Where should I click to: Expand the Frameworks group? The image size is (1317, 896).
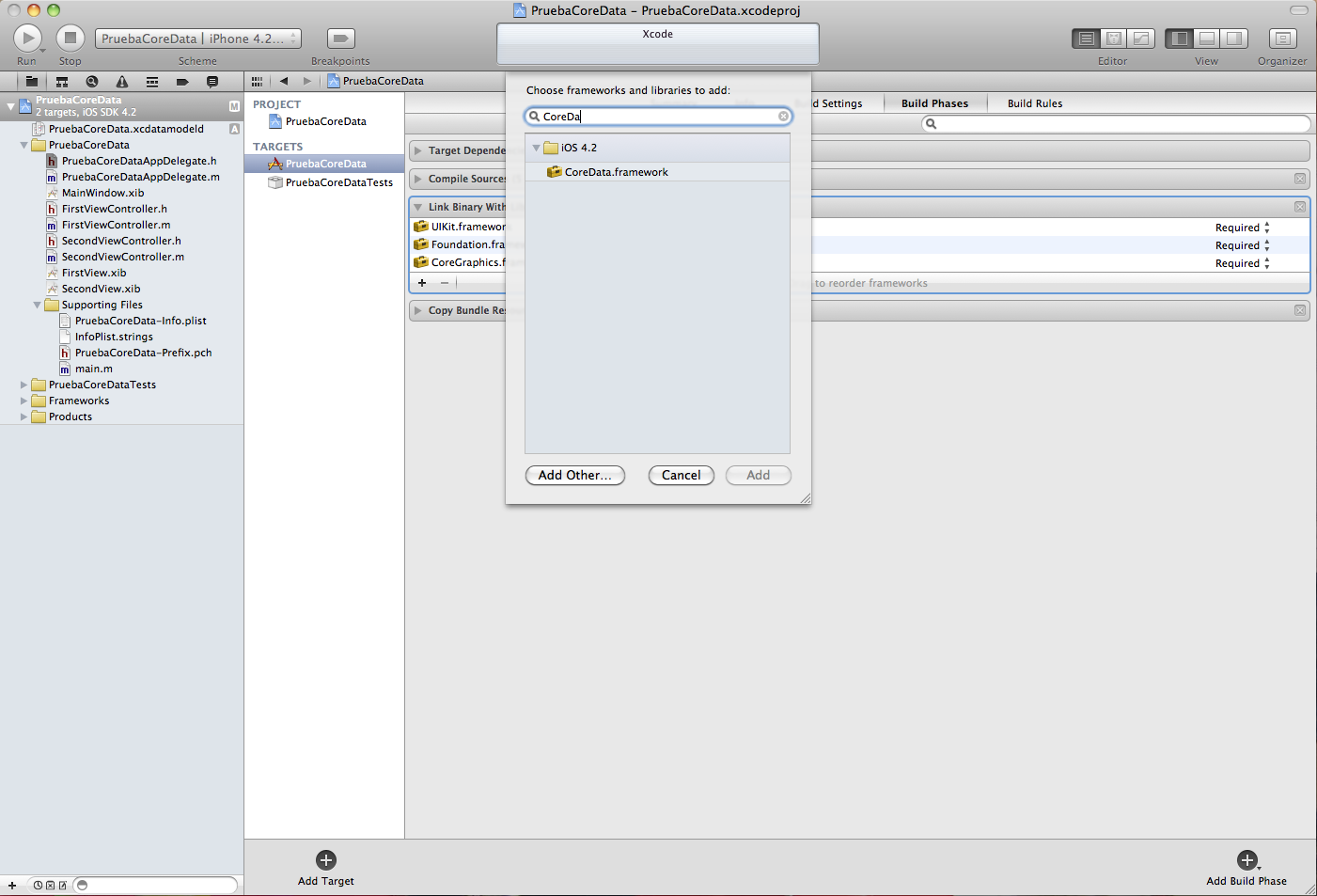(x=24, y=401)
